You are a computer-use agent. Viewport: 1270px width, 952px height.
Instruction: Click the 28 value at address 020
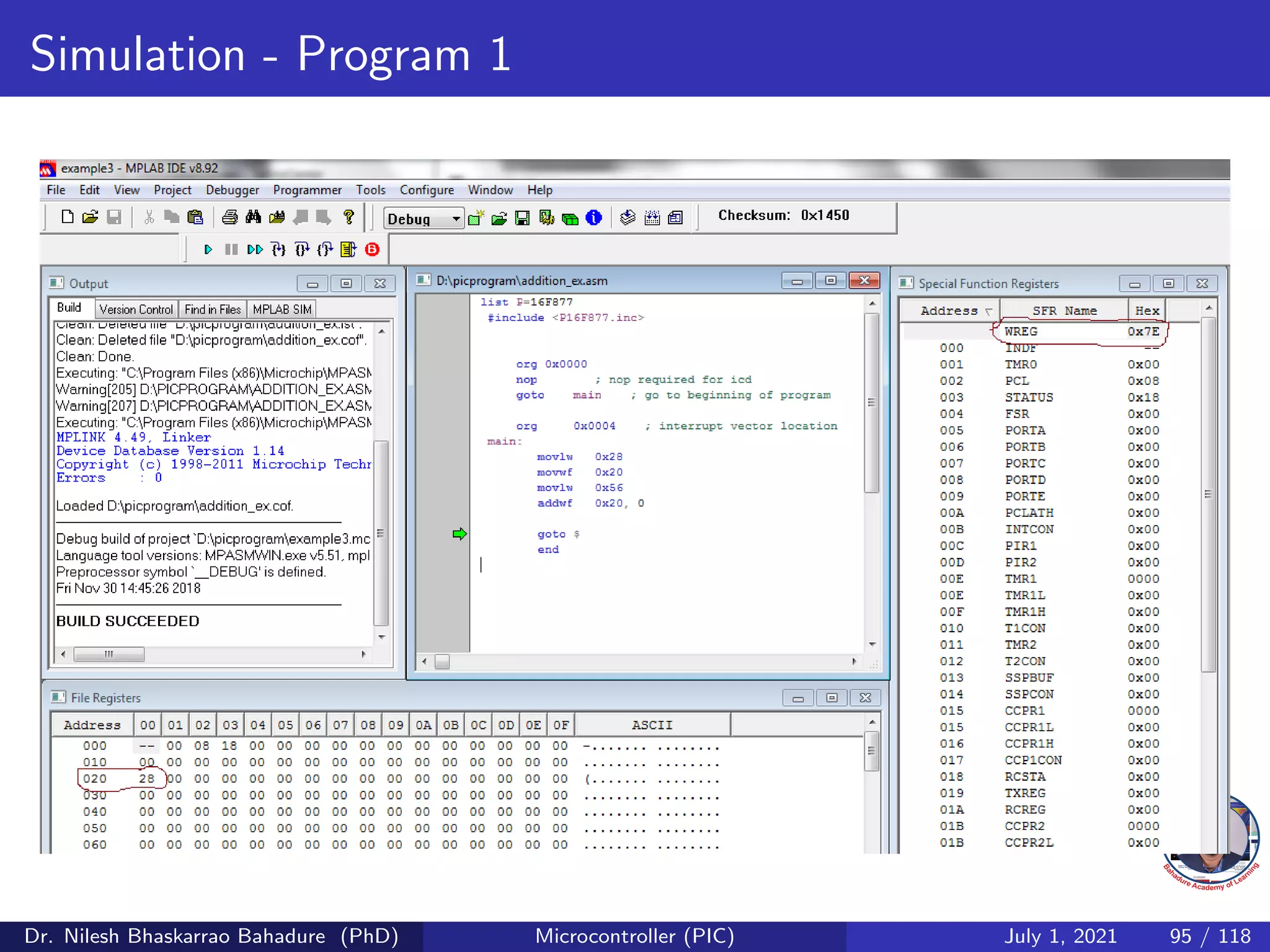coord(147,778)
